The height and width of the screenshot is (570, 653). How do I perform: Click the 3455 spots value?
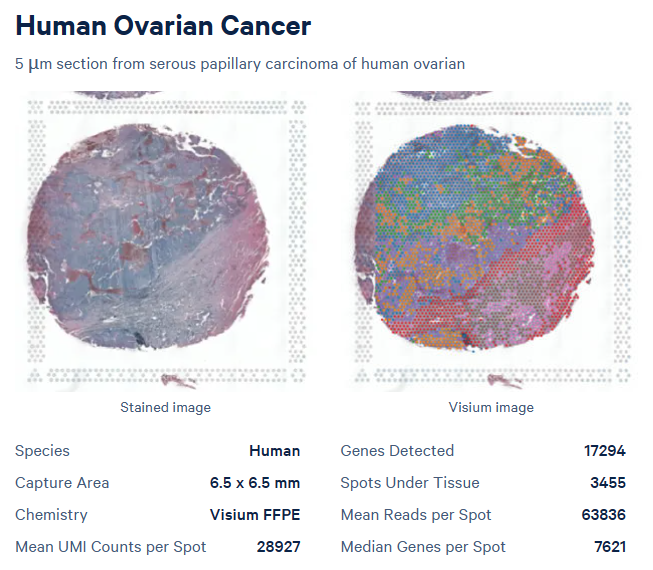pyautogui.click(x=608, y=483)
